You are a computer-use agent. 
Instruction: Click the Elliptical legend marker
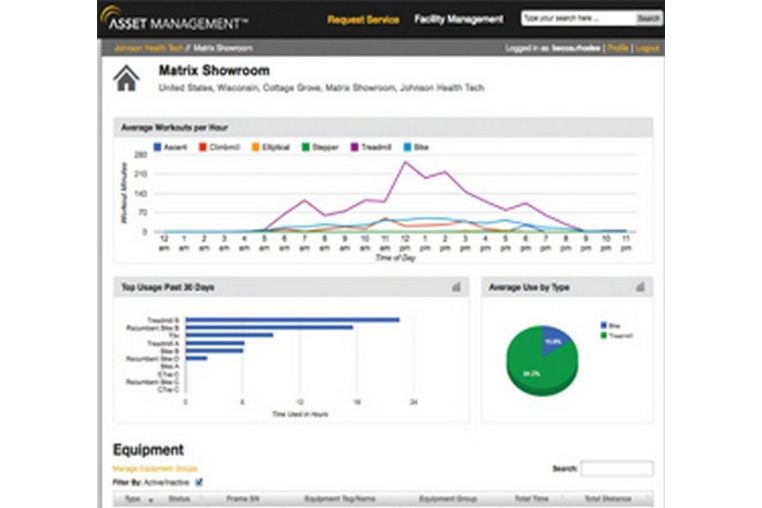tap(256, 147)
